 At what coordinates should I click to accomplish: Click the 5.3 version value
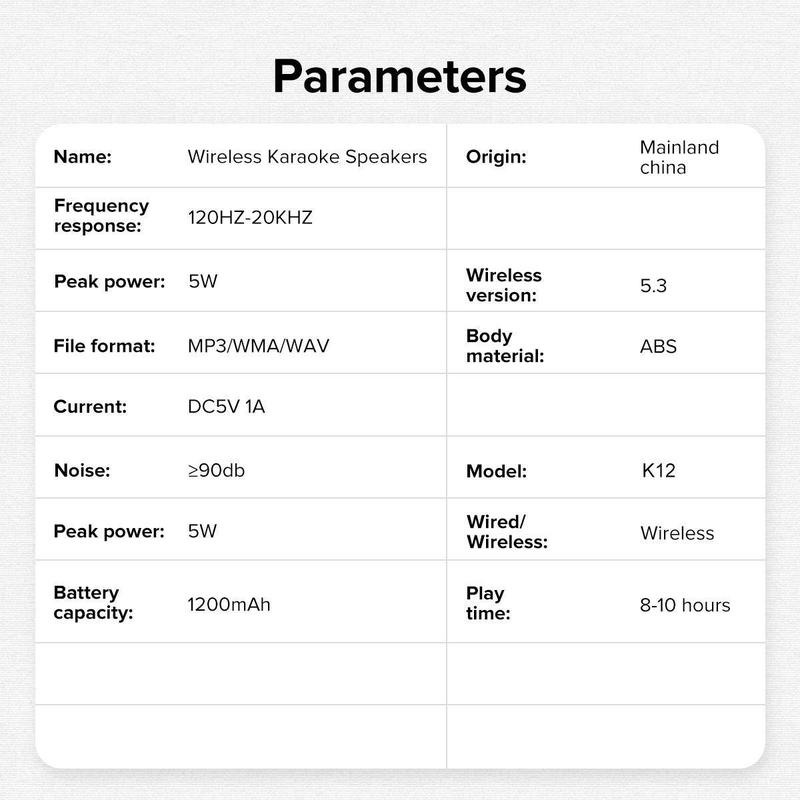[653, 286]
